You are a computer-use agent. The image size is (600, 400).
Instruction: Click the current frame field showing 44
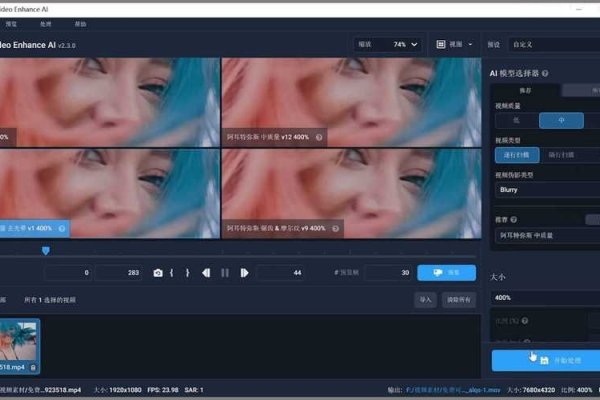pyautogui.click(x=281, y=273)
